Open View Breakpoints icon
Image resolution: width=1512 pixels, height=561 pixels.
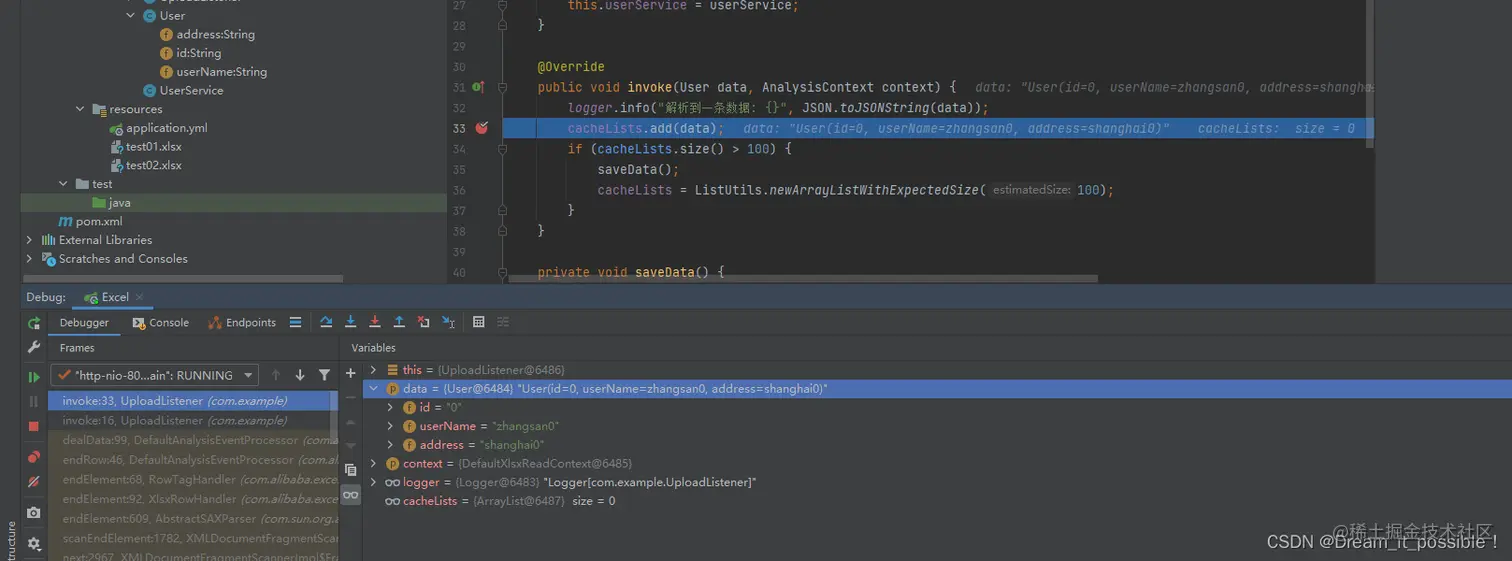coord(34,457)
